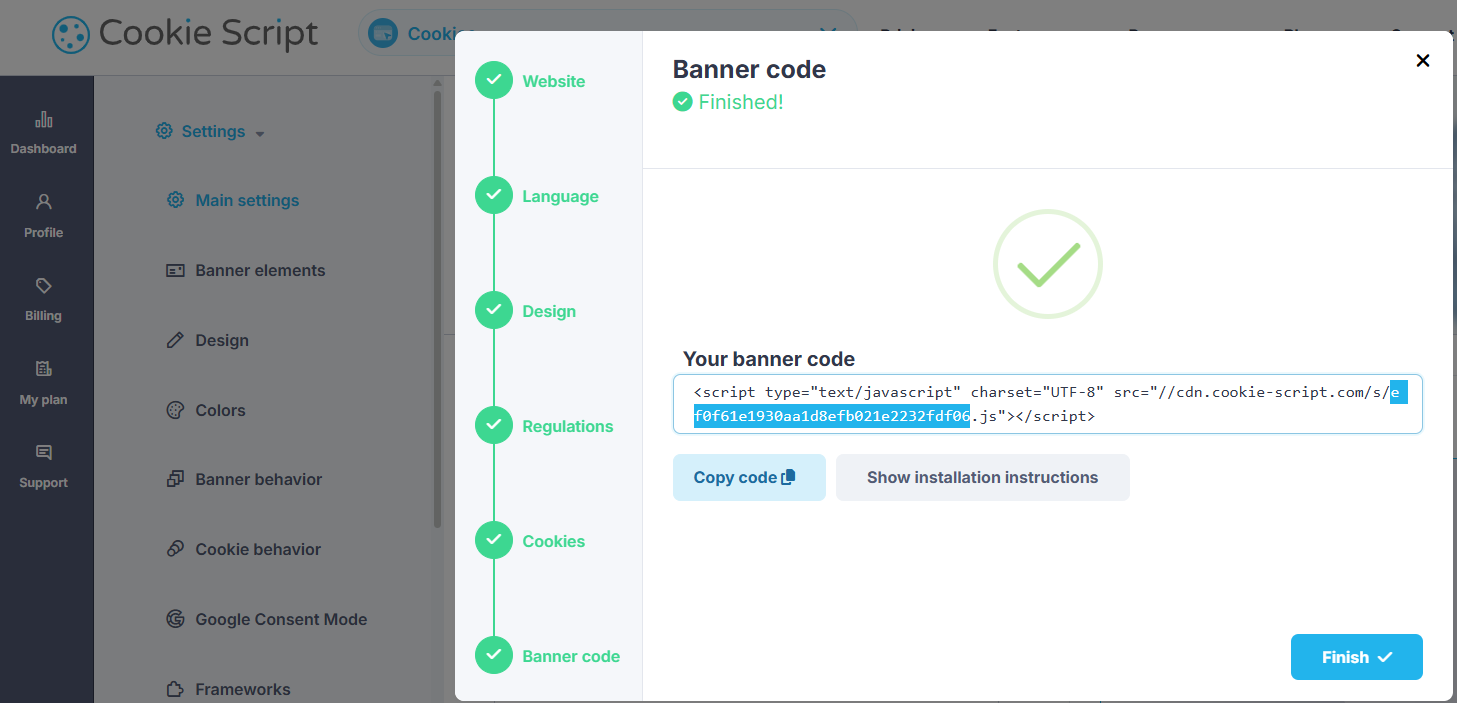Click the Cookie Script logo icon
This screenshot has height=703, width=1457.
click(70, 36)
